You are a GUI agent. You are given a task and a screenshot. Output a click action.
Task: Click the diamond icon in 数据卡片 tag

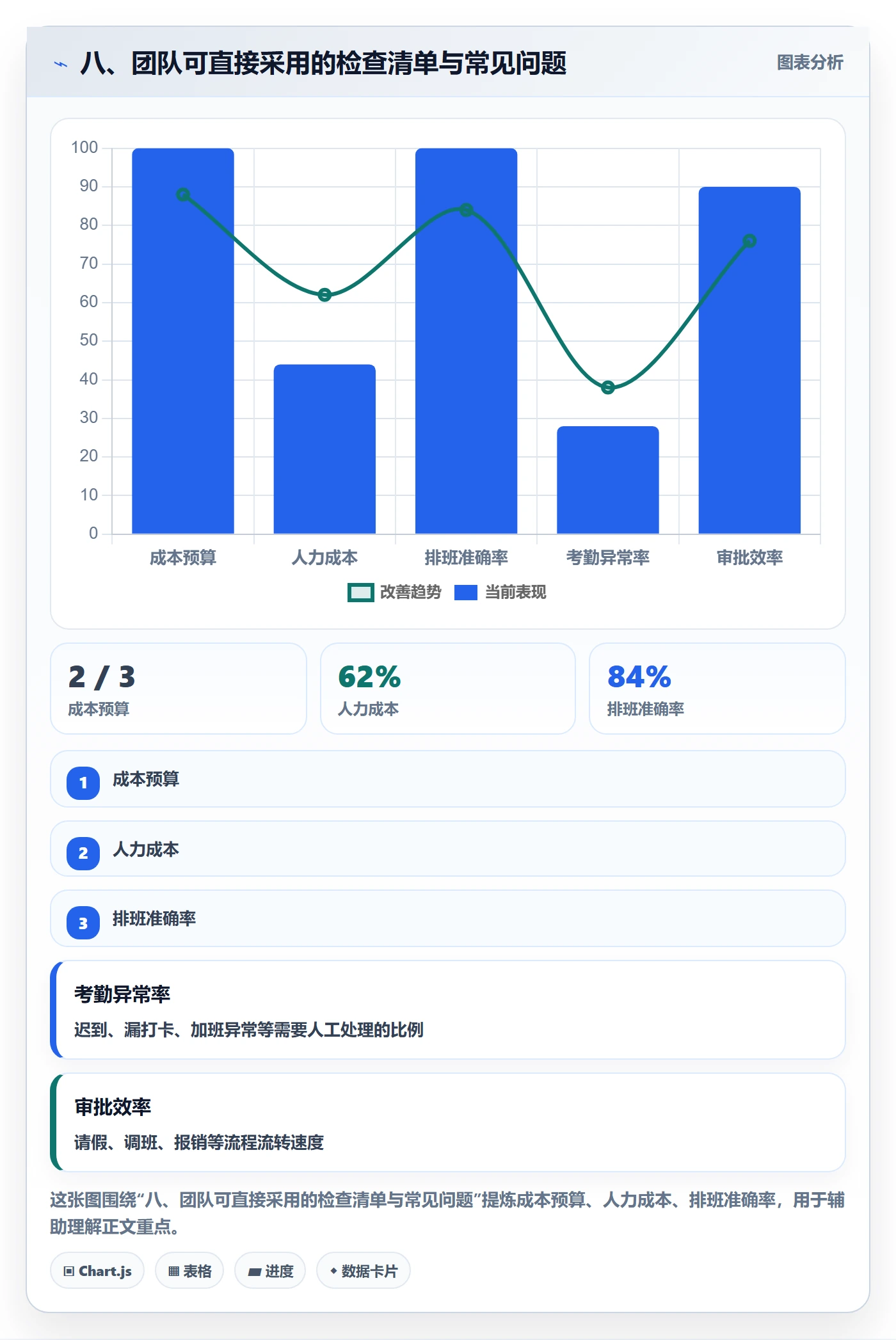click(x=333, y=1271)
